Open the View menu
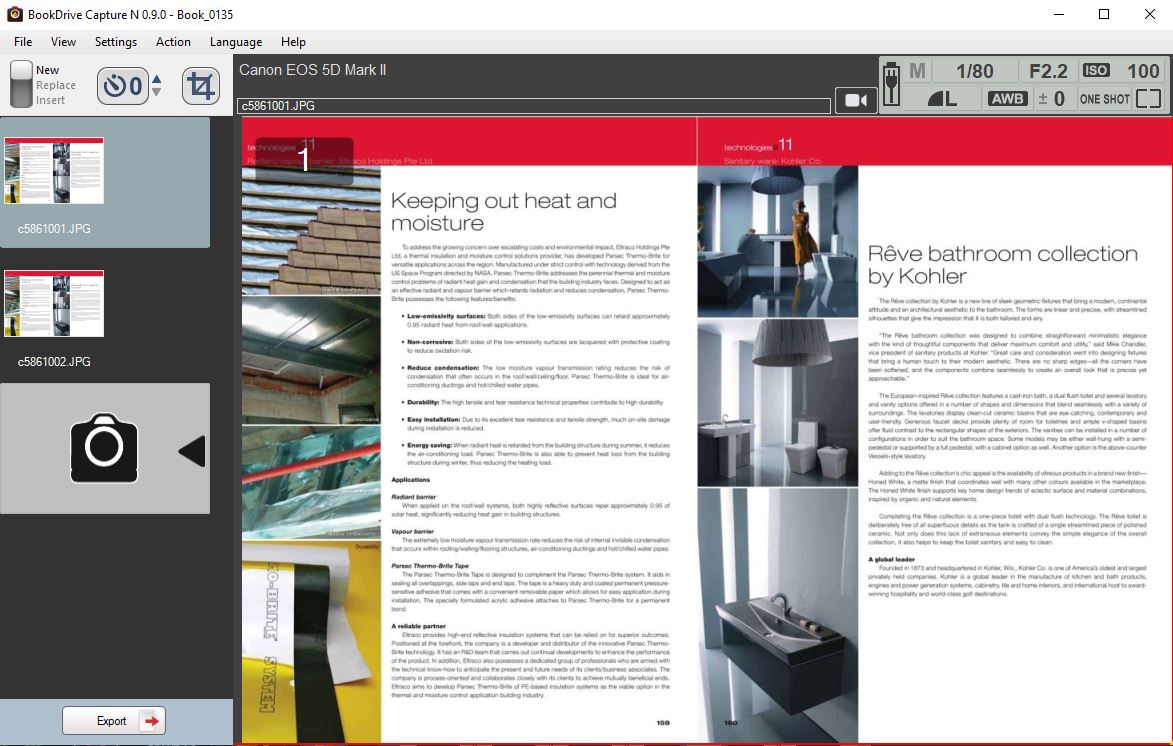This screenshot has width=1173, height=746. (64, 42)
